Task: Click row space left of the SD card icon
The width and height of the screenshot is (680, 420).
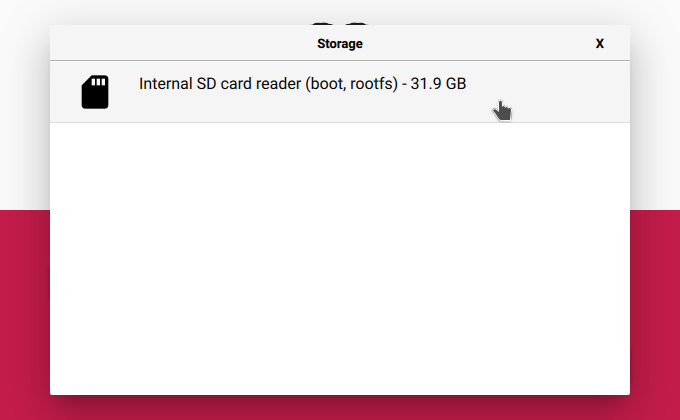Action: coord(65,92)
